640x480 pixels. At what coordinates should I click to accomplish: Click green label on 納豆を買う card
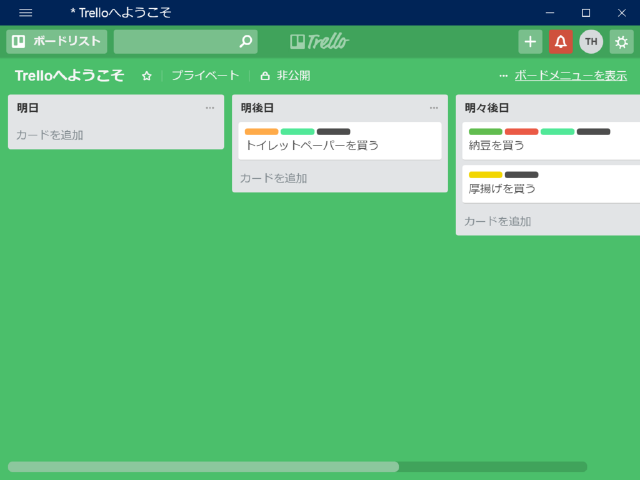tap(486, 131)
